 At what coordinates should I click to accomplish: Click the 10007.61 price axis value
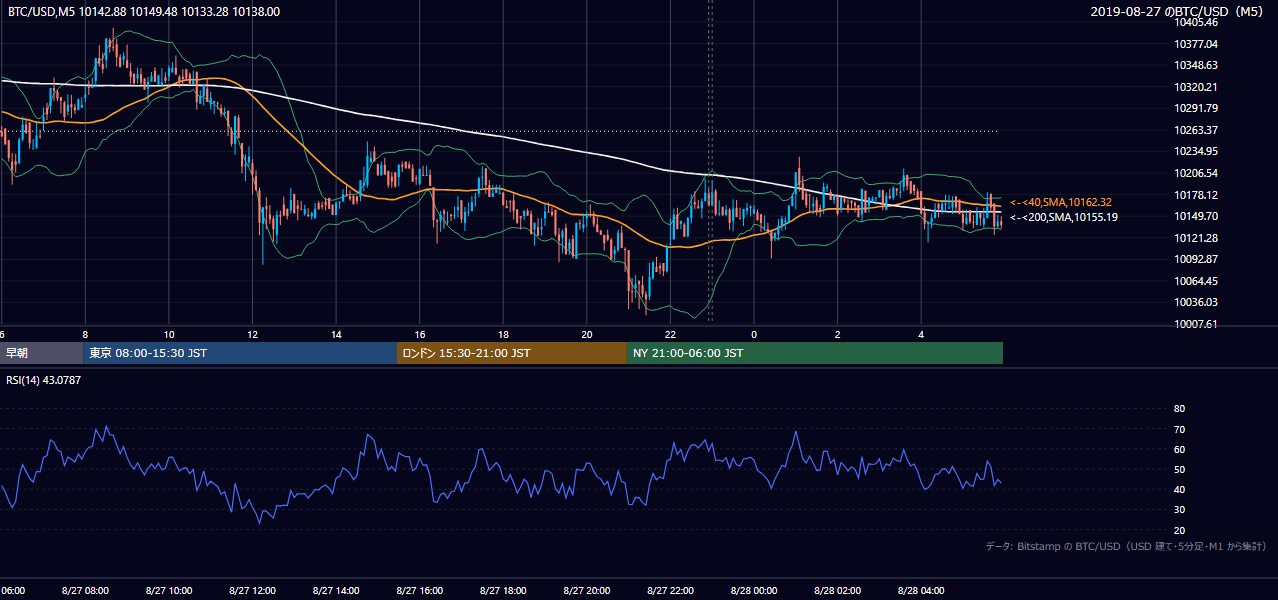coord(1195,324)
